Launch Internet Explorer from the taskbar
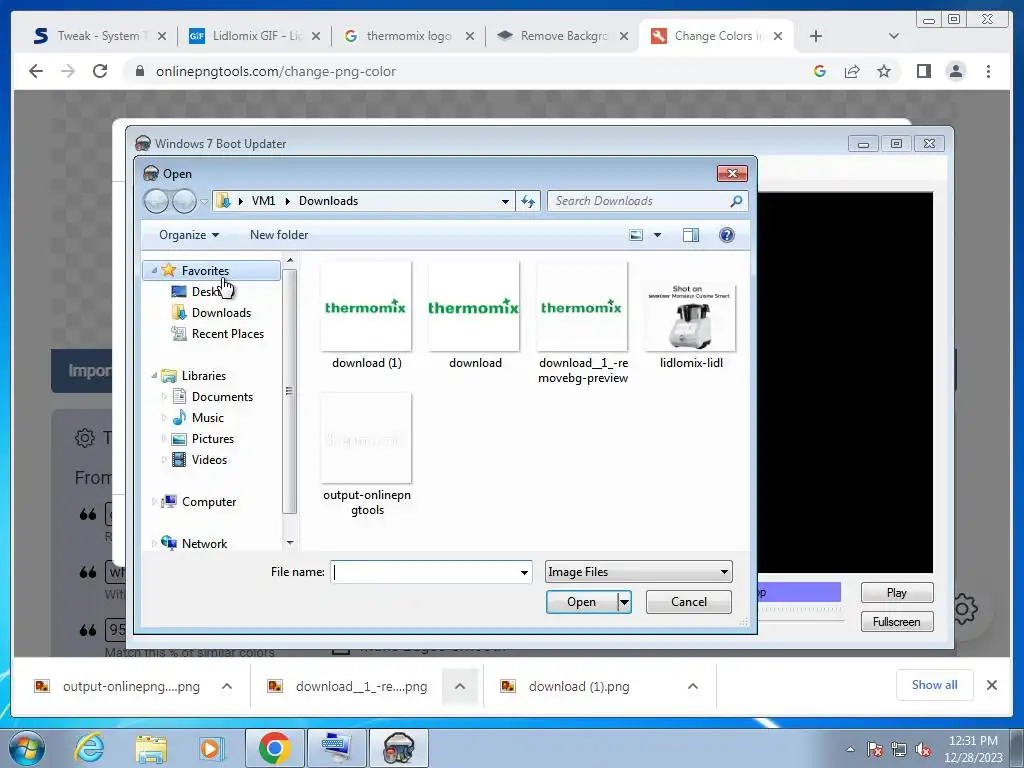 point(89,748)
